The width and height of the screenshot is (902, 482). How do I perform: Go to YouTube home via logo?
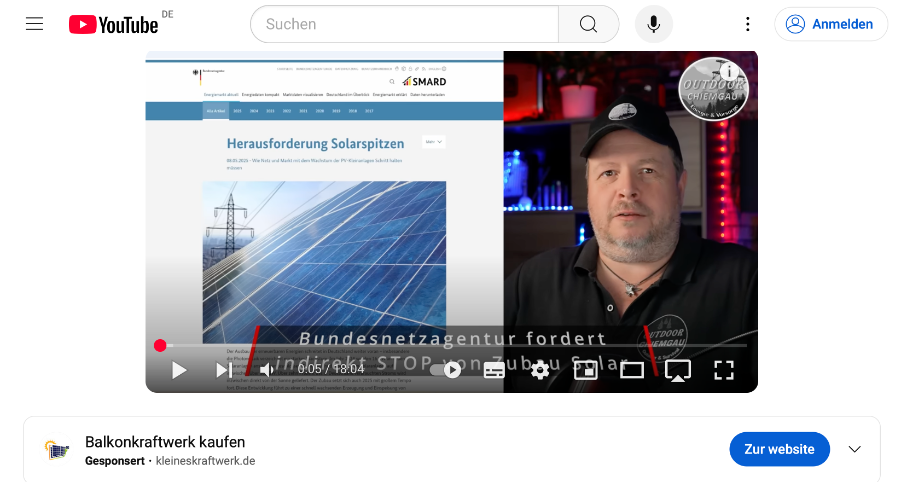coord(113,25)
